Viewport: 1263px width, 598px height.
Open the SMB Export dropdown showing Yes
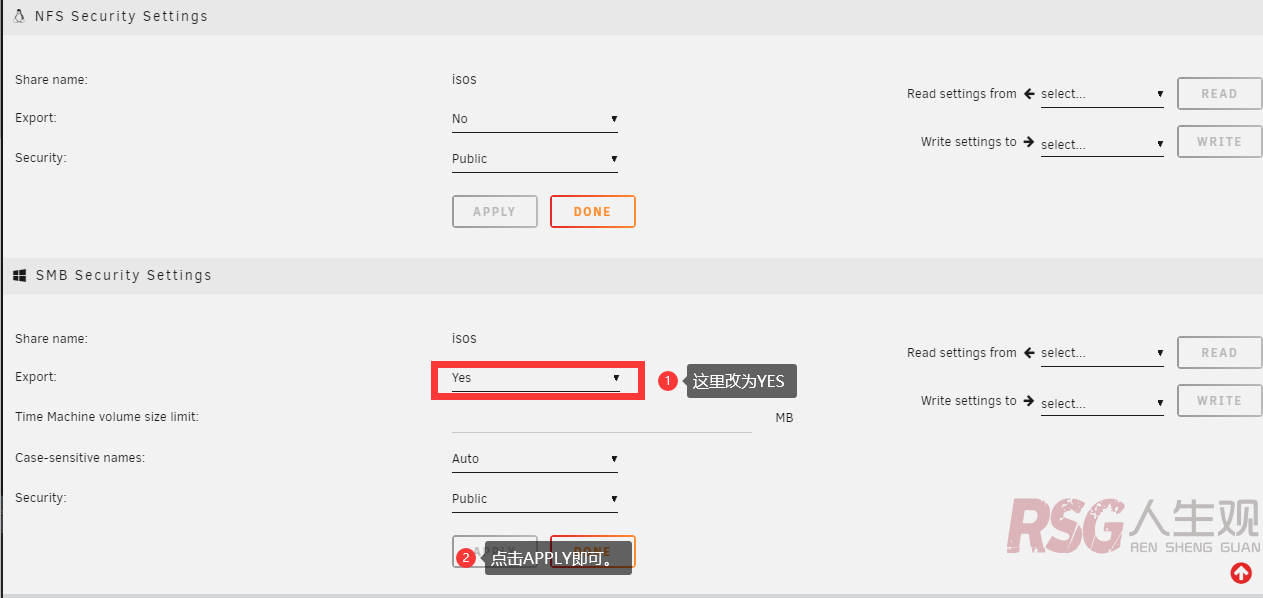[535, 378]
